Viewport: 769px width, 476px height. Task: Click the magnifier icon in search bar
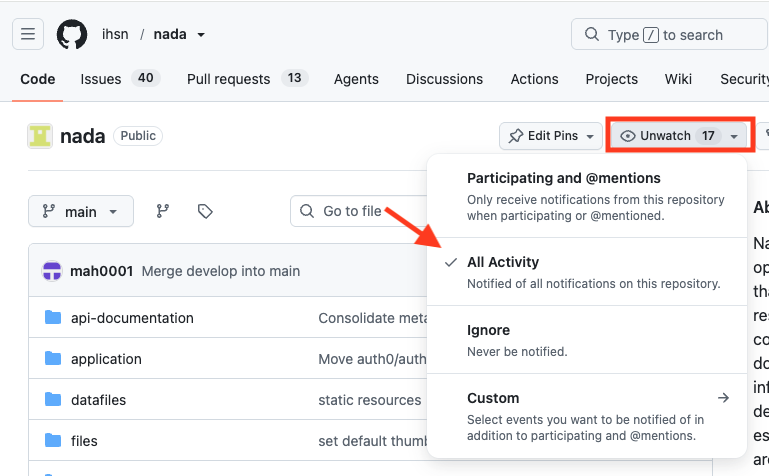tap(592, 34)
